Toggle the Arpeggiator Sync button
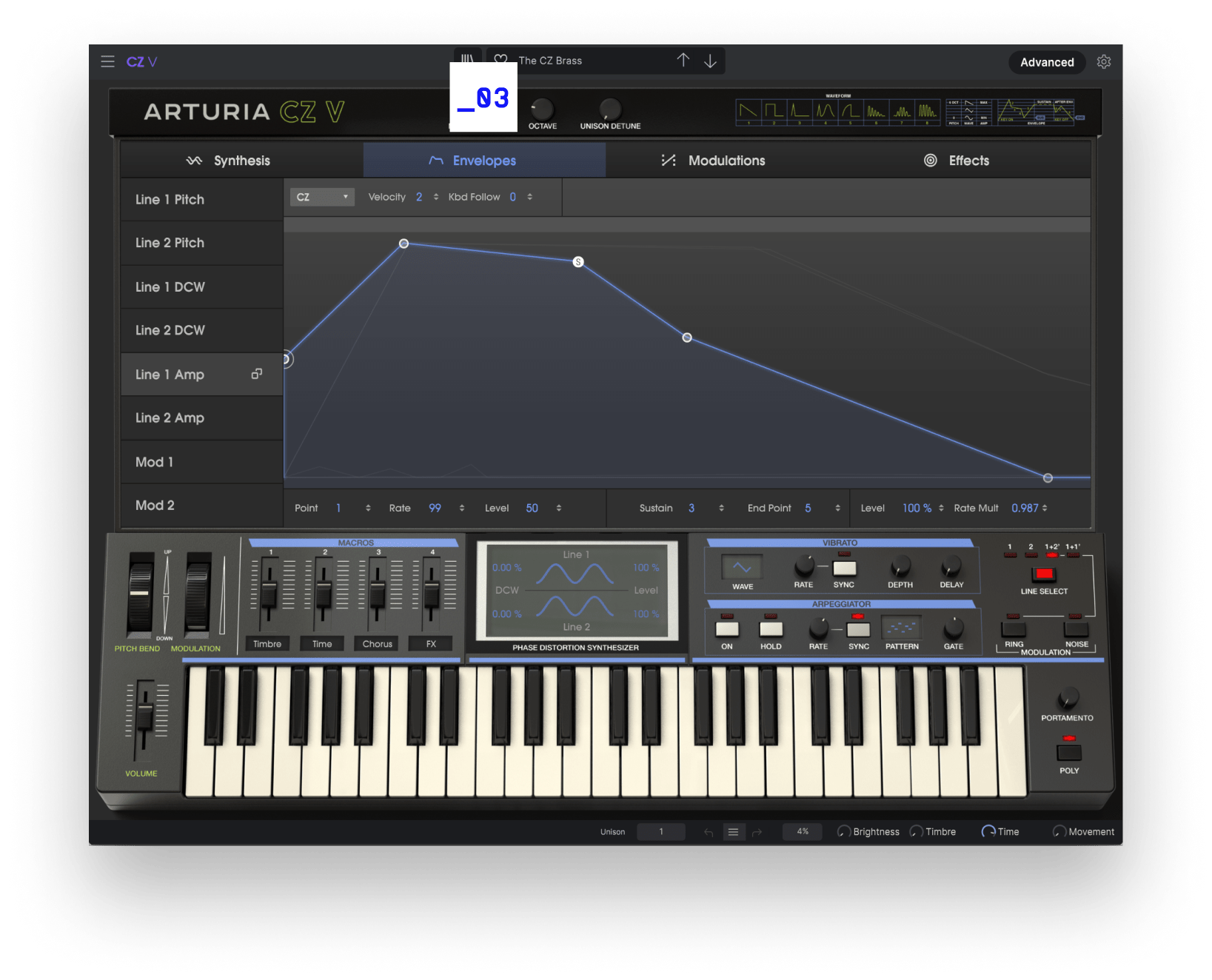 click(859, 630)
